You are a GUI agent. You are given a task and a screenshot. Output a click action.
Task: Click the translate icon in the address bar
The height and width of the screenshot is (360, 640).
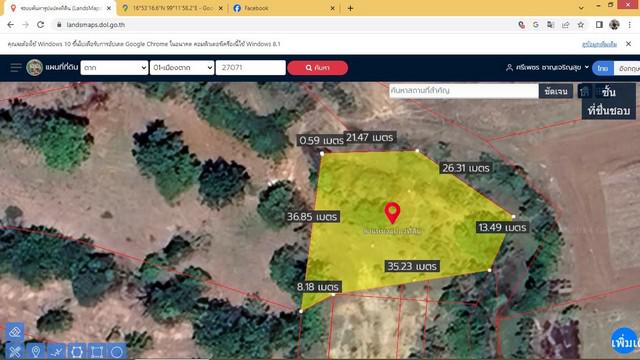551,25
